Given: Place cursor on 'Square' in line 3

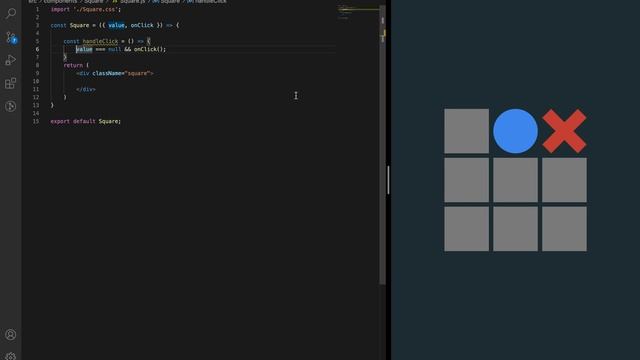Looking at the screenshot, I should tap(79, 25).
